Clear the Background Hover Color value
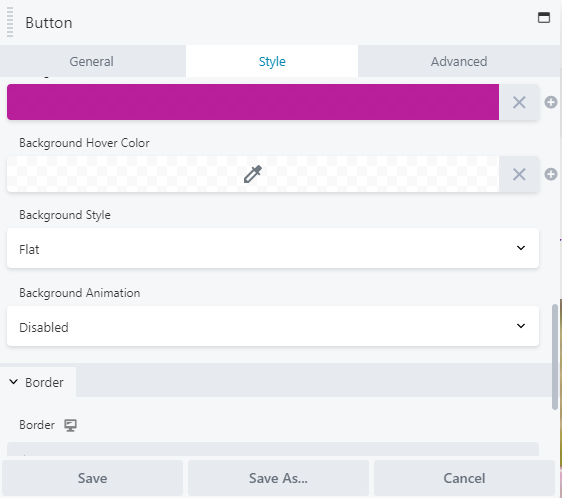The width and height of the screenshot is (562, 498). (519, 175)
